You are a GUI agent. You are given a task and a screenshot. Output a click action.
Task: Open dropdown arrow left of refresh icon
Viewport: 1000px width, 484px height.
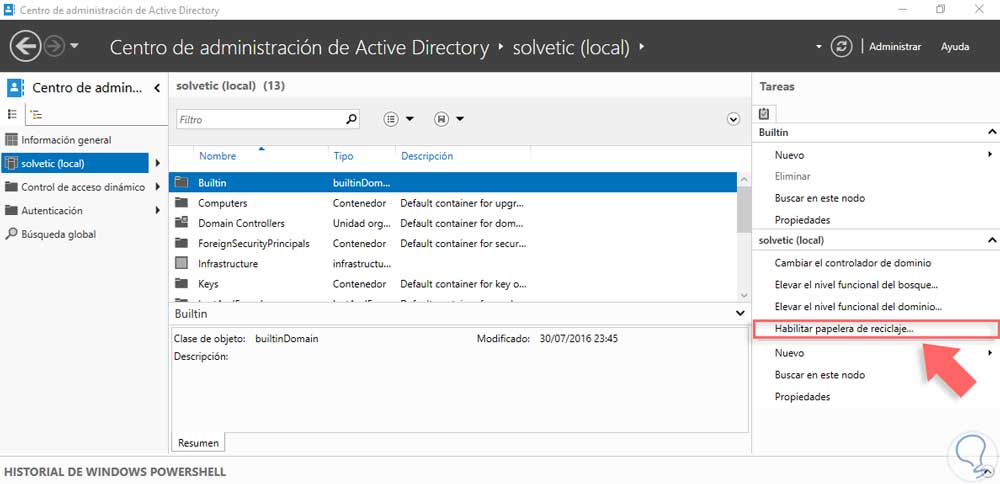point(819,47)
